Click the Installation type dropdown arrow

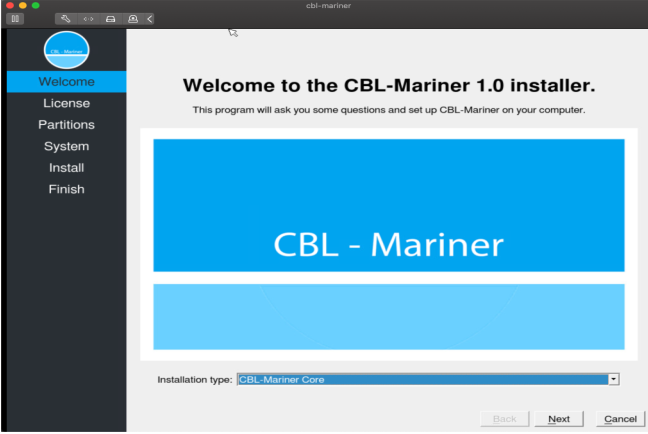pos(614,379)
